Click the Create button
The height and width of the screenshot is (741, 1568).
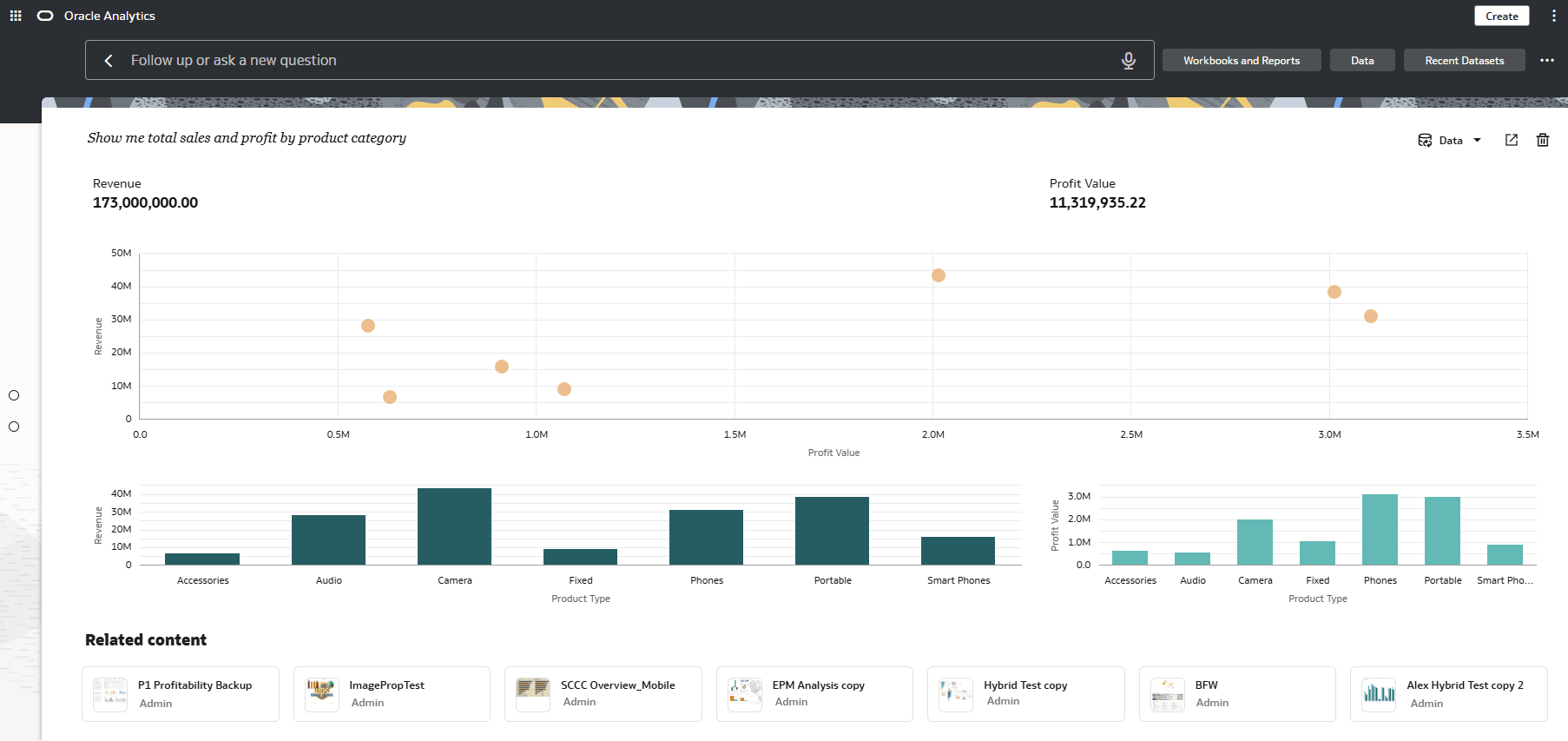(x=1502, y=16)
